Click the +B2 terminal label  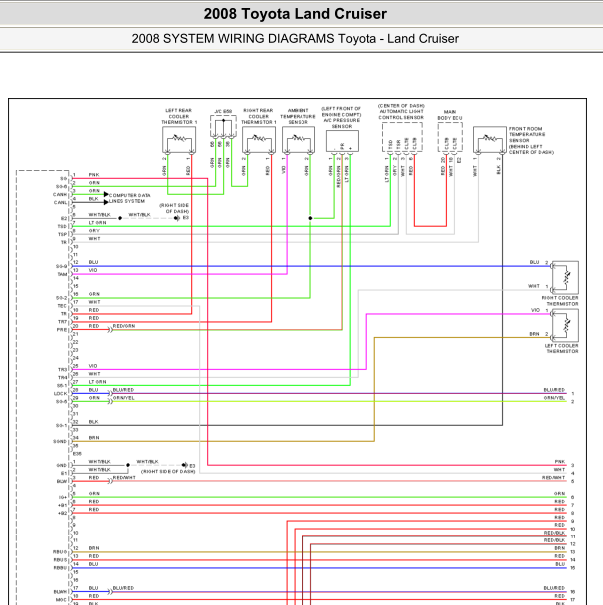[62, 513]
